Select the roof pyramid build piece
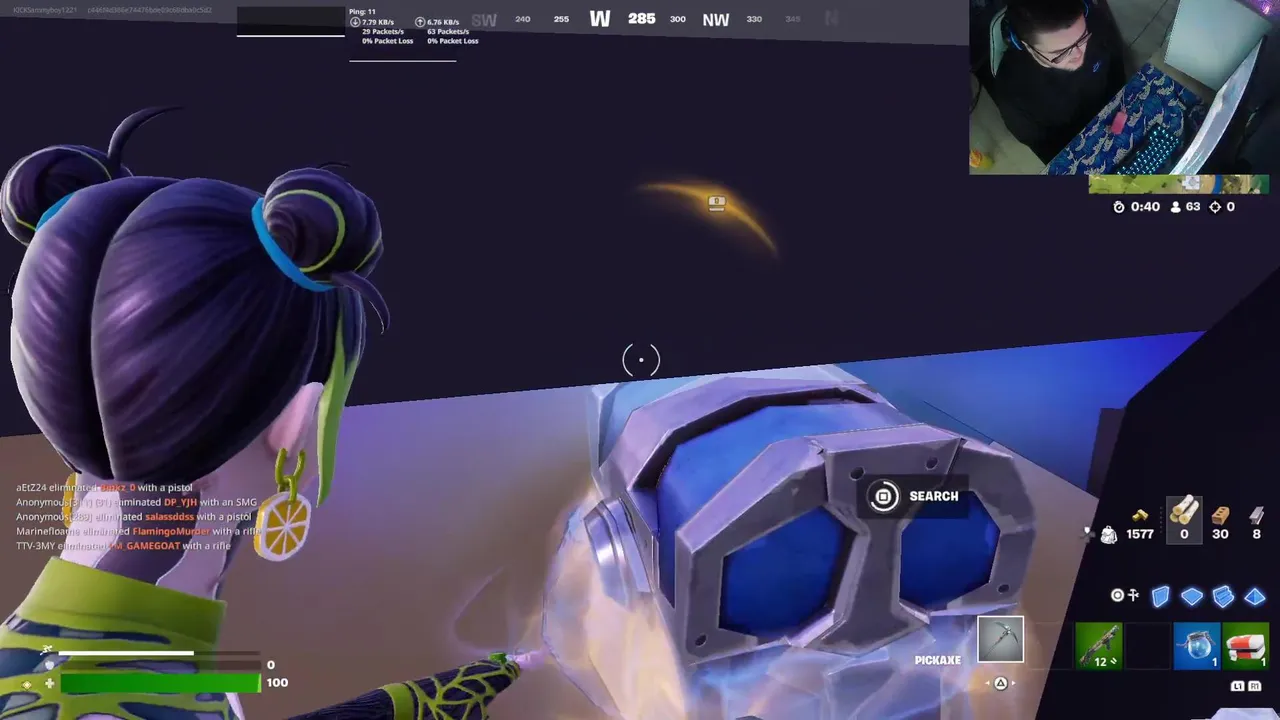The height and width of the screenshot is (720, 1280). pyautogui.click(x=1255, y=597)
